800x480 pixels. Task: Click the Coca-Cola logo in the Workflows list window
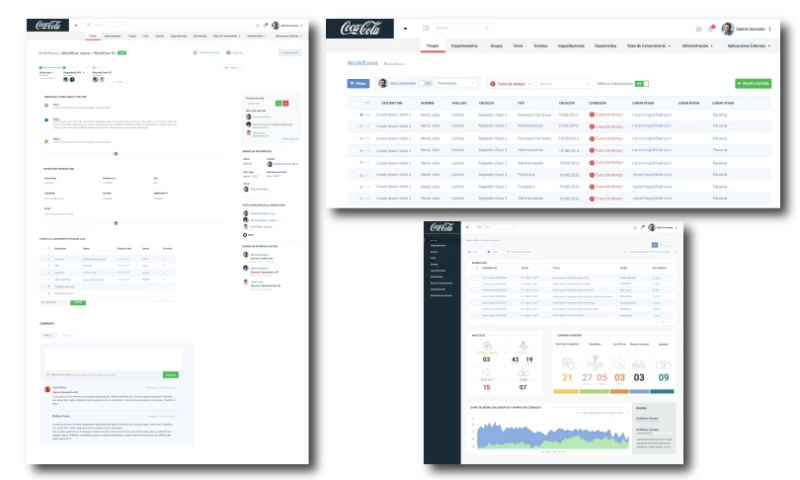(360, 29)
